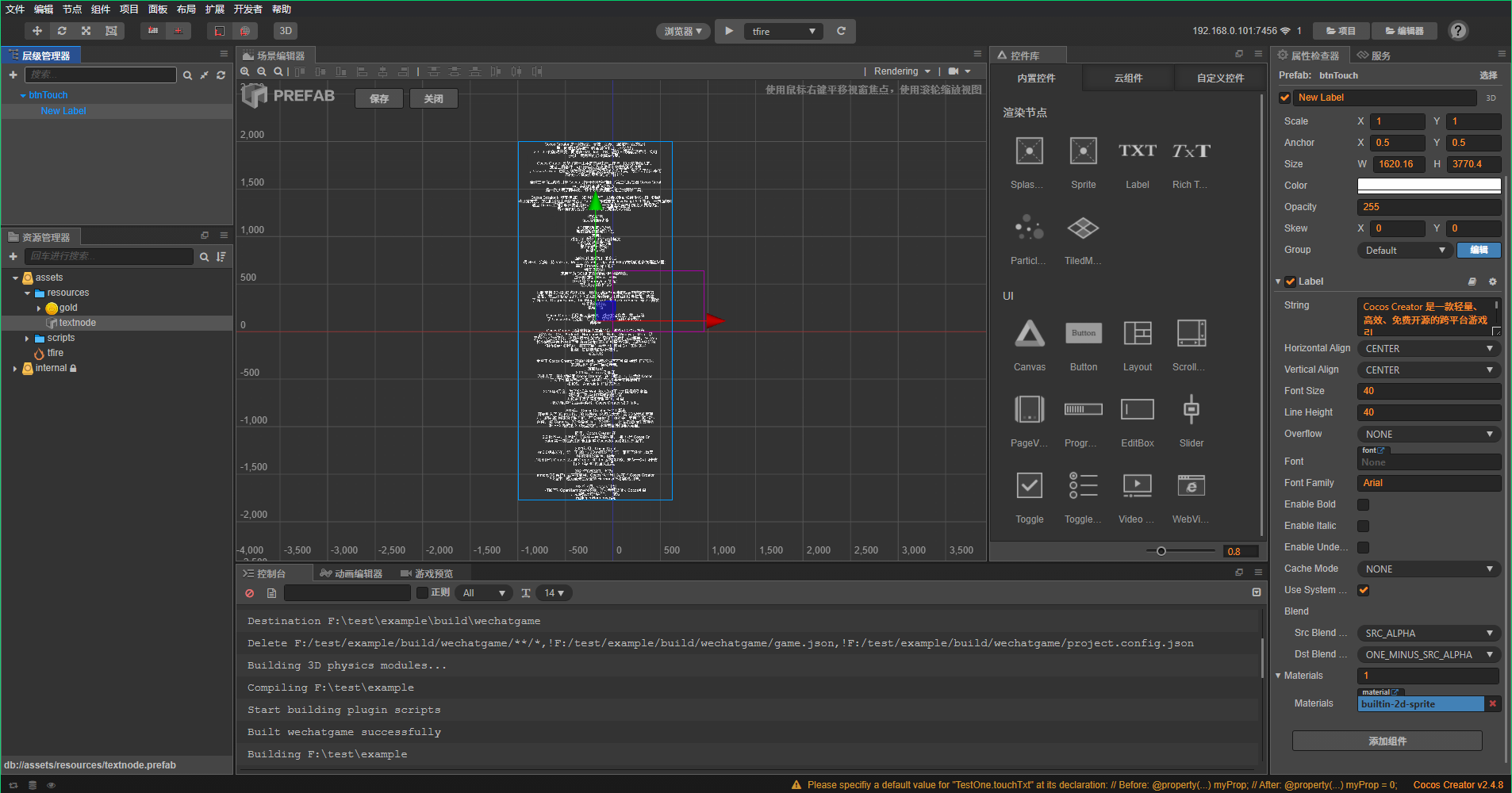Select the Move transform tool in toolbar
Image resolution: width=1512 pixels, height=793 pixels.
click(36, 31)
